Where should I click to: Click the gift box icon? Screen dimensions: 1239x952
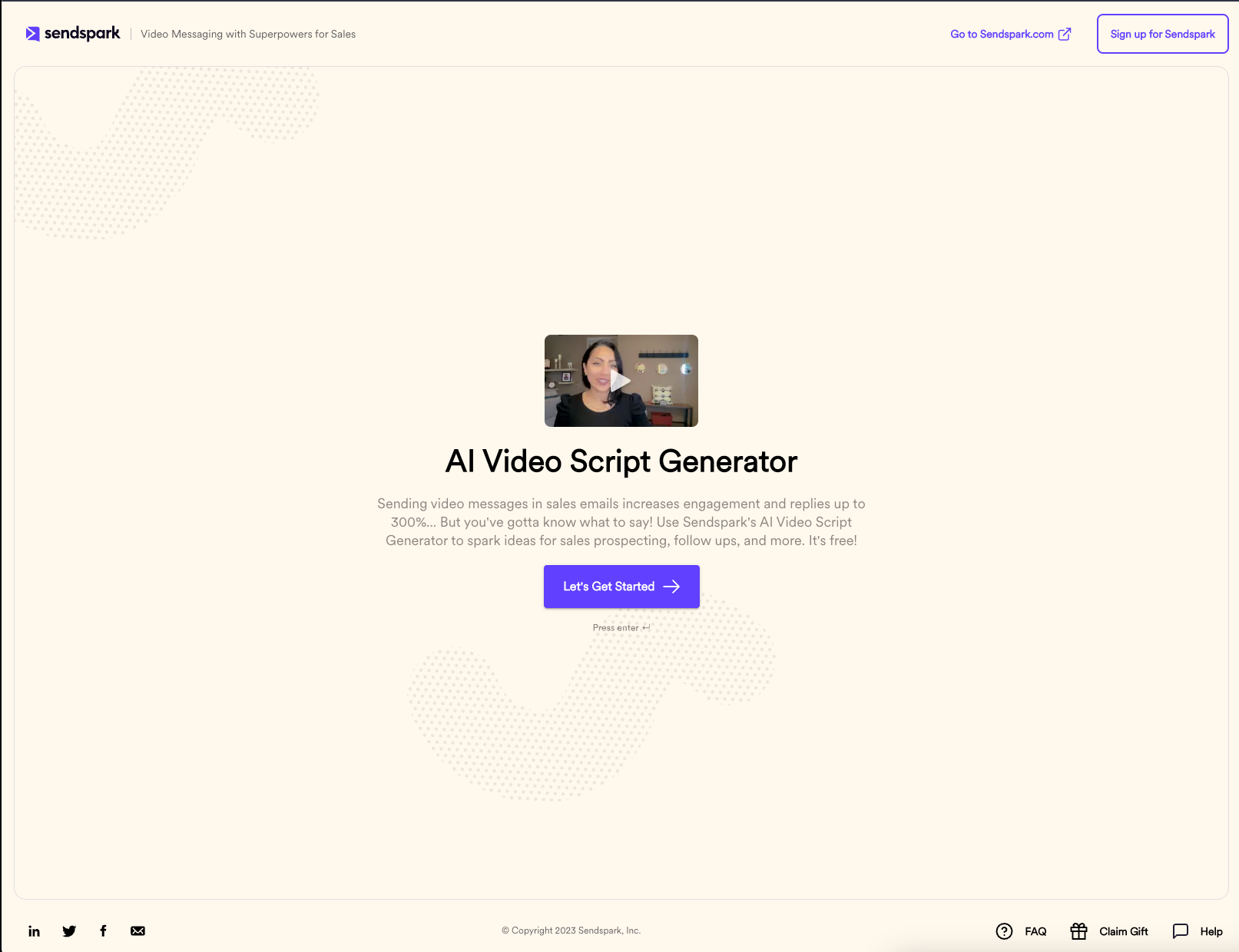click(1078, 931)
